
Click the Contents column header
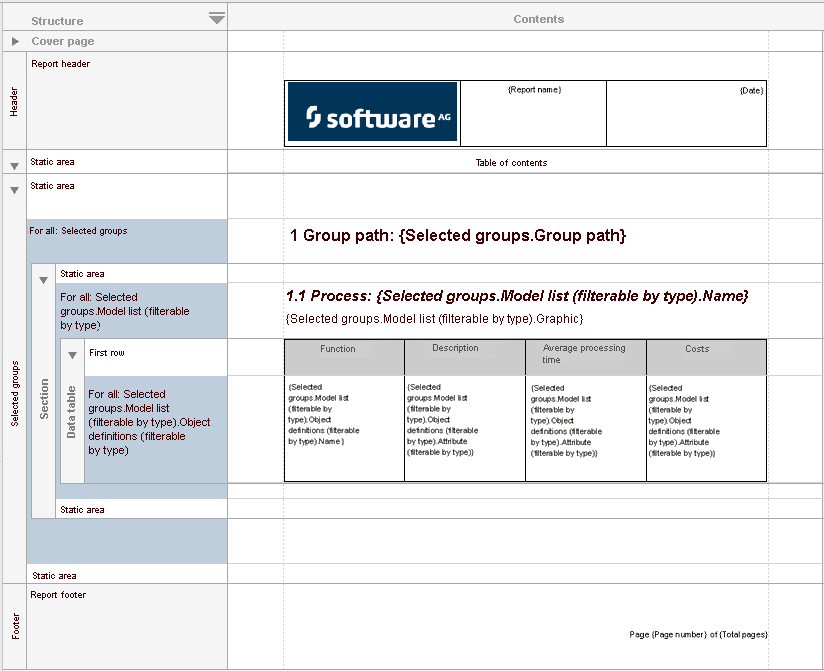coord(539,19)
